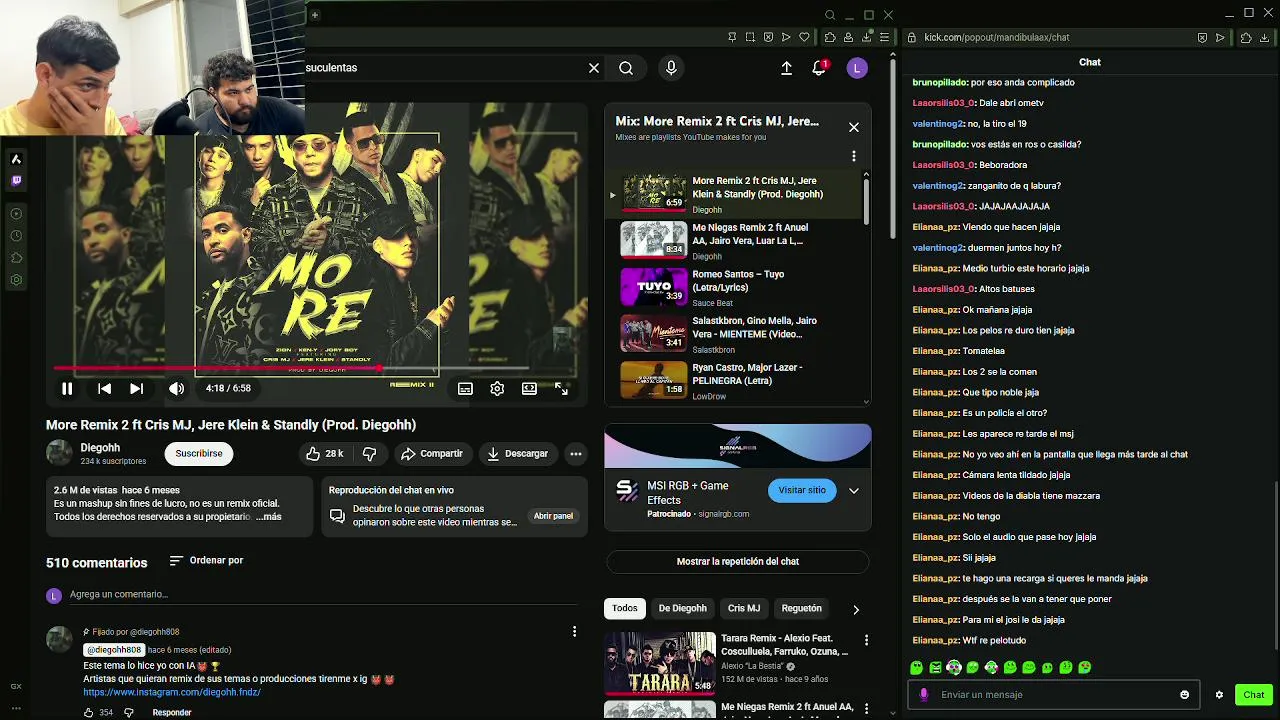
Task: Like the video (28 k)
Action: tap(325, 453)
